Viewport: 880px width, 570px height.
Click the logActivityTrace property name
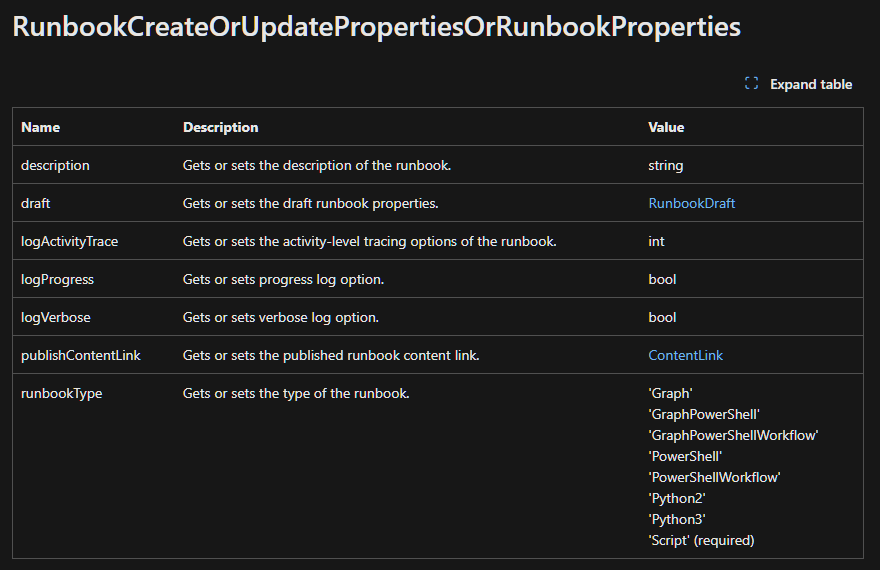(70, 241)
